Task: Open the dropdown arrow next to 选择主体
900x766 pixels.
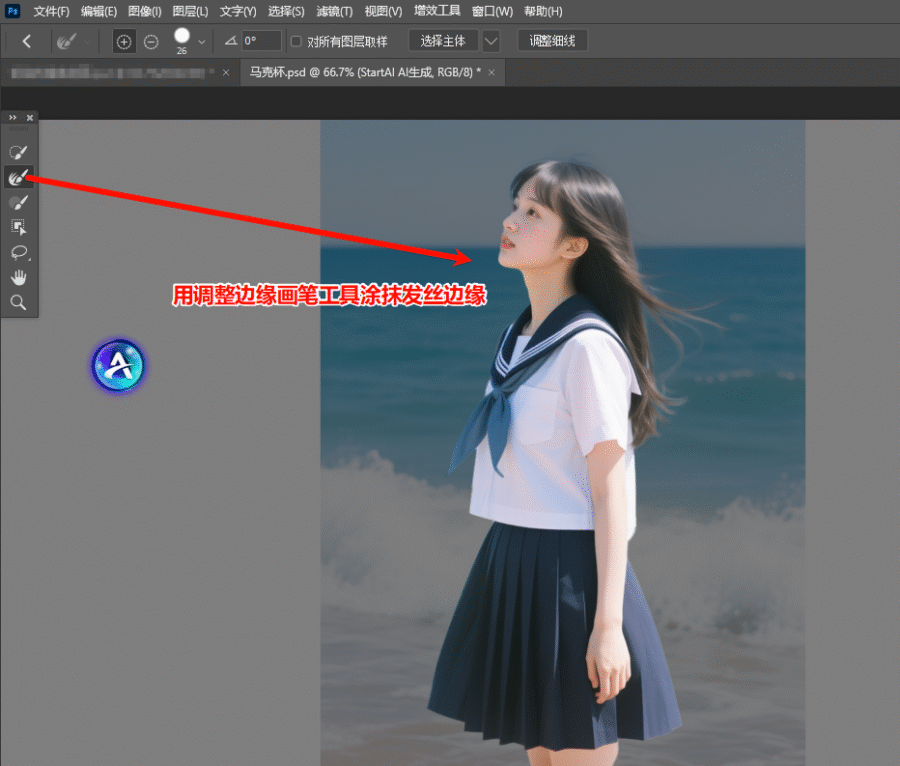Action: pos(490,41)
